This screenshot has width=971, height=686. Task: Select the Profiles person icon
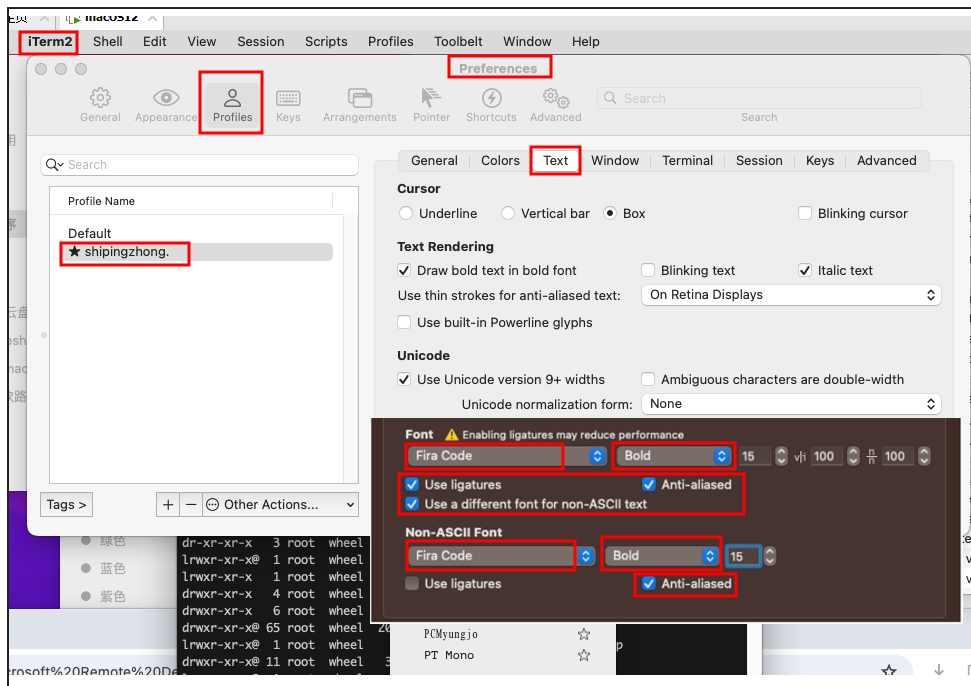click(232, 98)
